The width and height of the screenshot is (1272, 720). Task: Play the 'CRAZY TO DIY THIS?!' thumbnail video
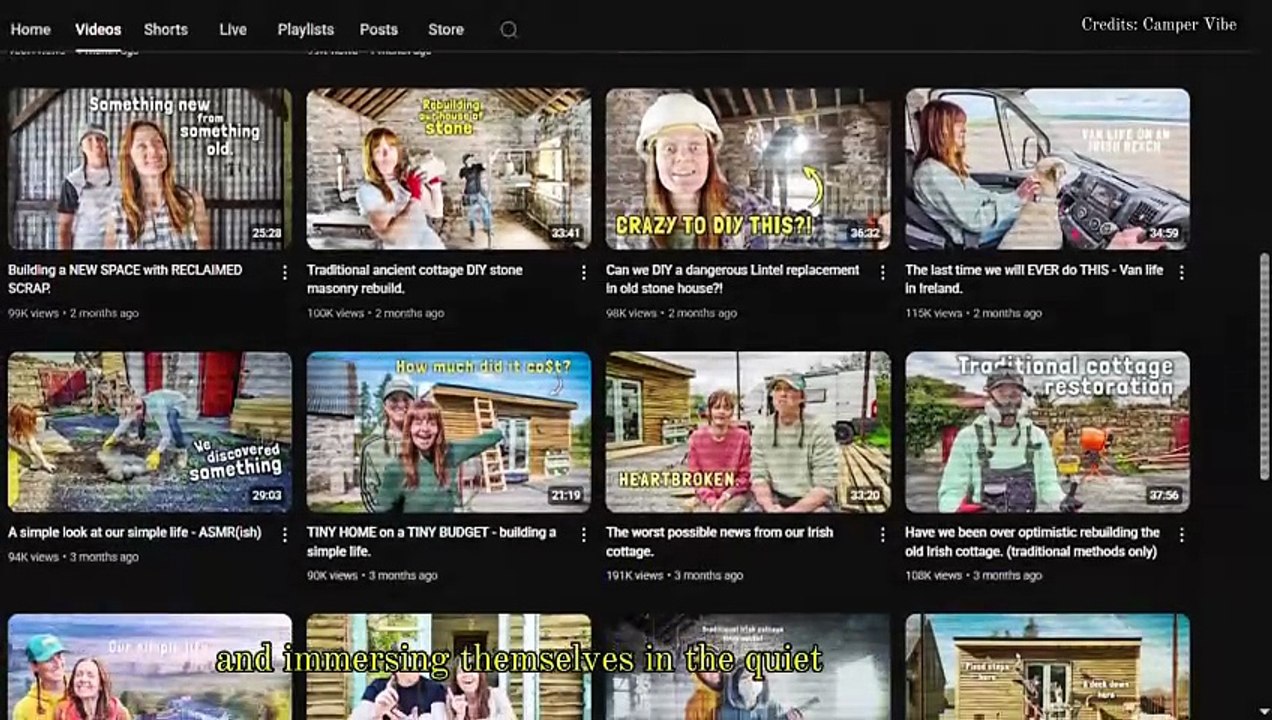click(747, 169)
